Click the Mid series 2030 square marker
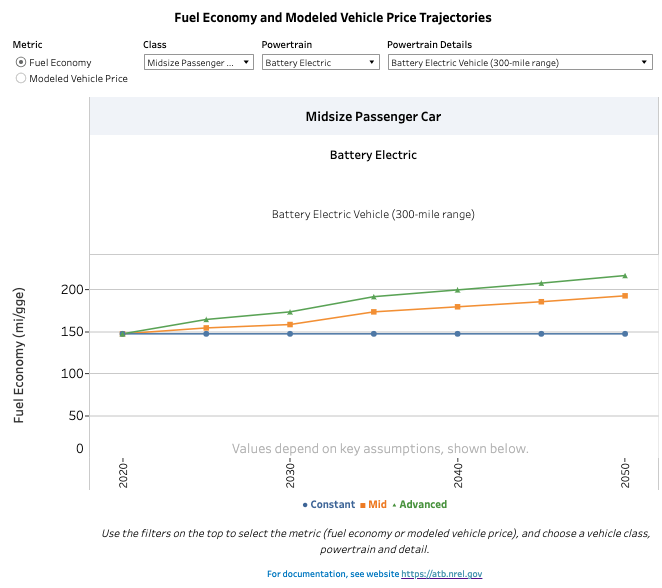 click(x=290, y=324)
